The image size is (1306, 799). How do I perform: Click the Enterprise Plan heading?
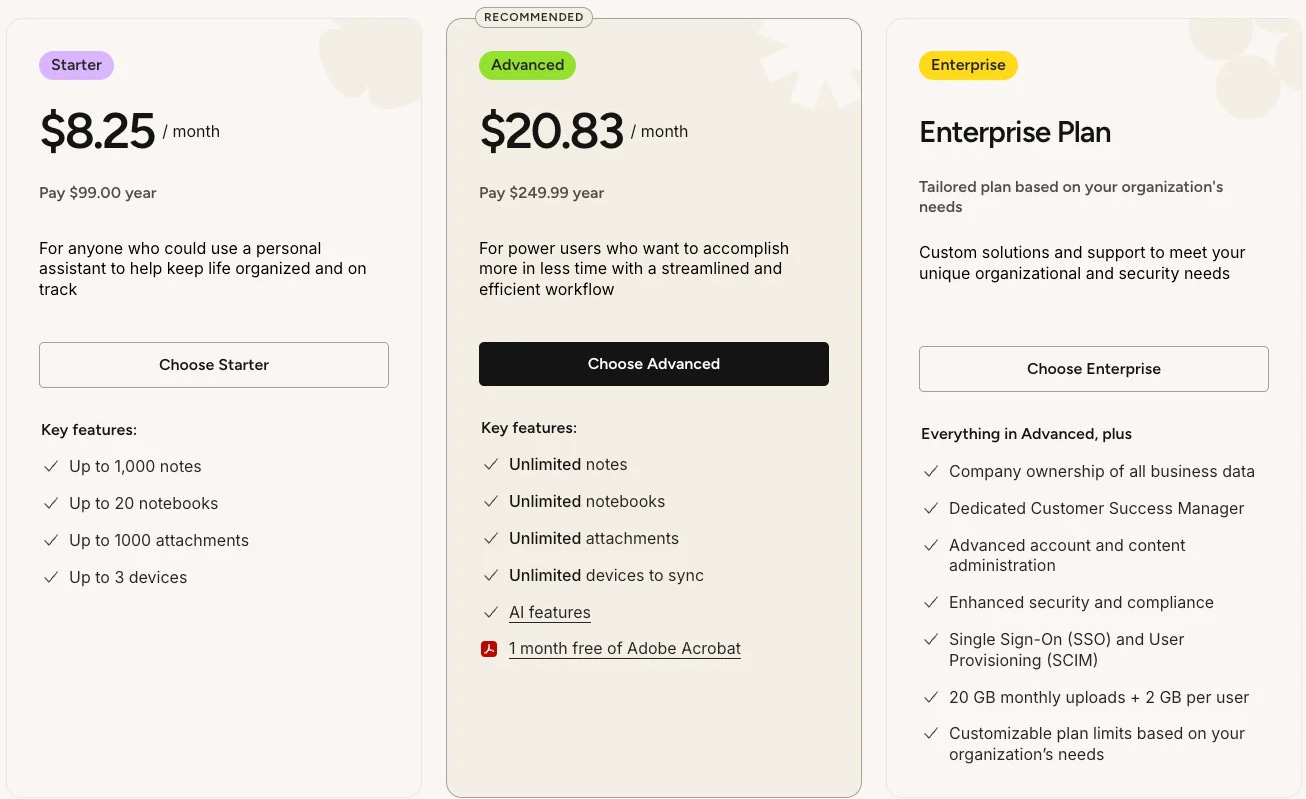tap(1015, 132)
